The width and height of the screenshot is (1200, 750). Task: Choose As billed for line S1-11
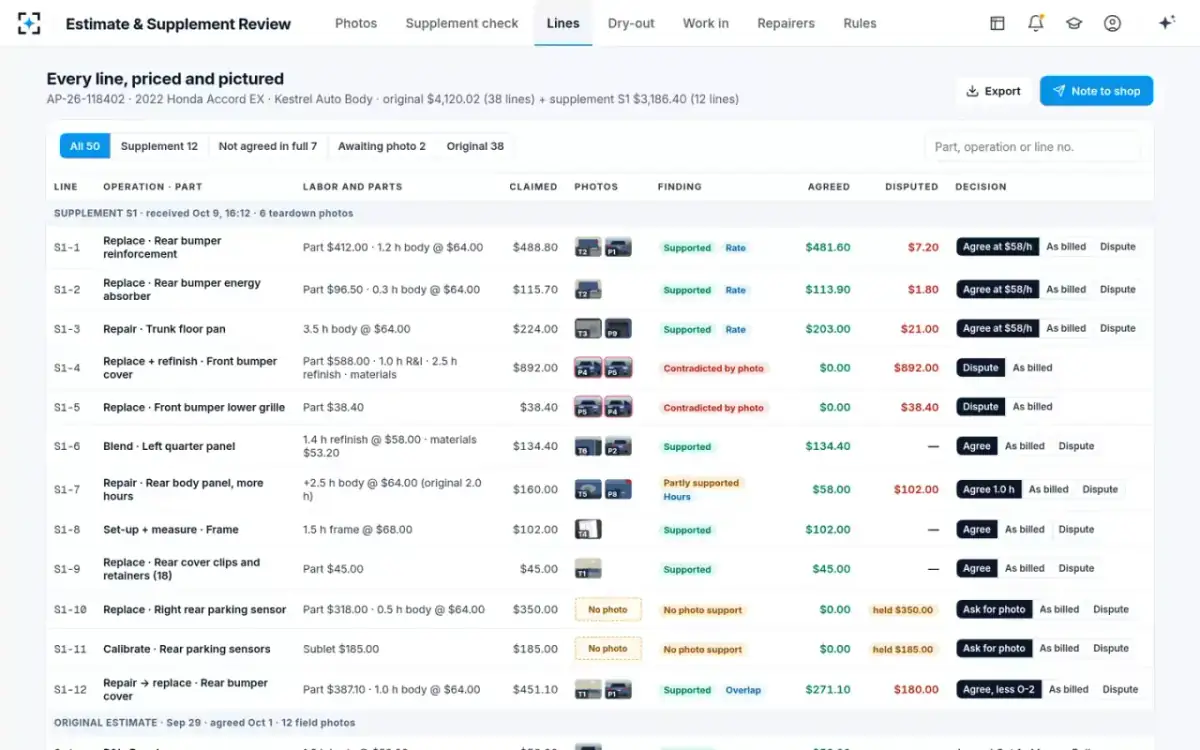pyautogui.click(x=1059, y=648)
